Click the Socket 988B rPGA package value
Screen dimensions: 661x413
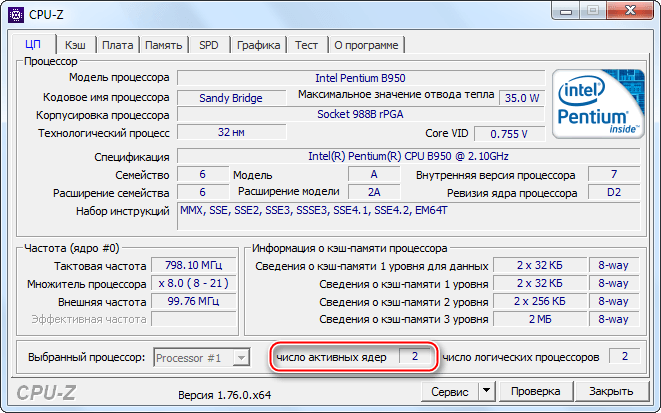coord(360,114)
